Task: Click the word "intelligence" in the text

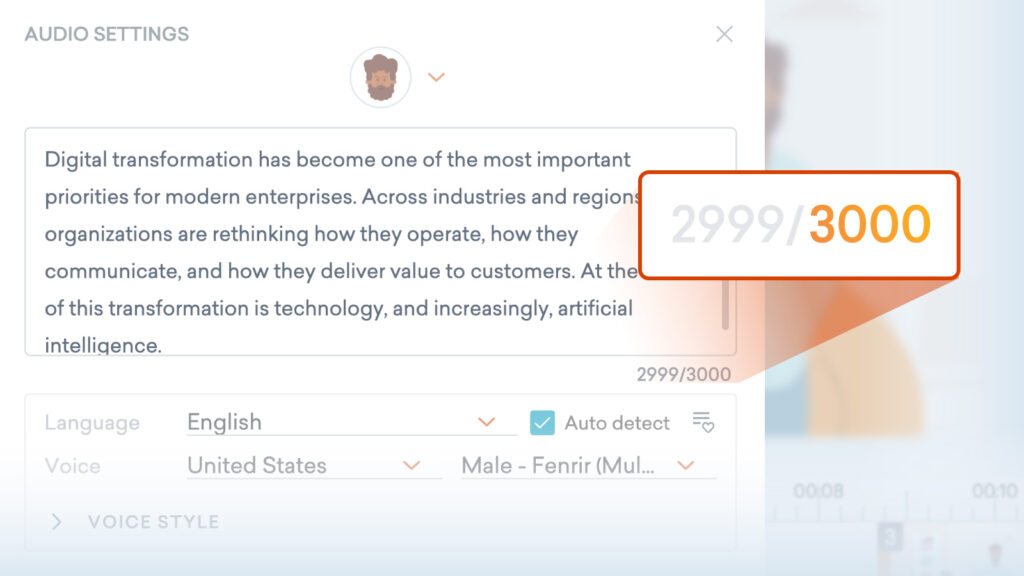Action: pos(102,346)
